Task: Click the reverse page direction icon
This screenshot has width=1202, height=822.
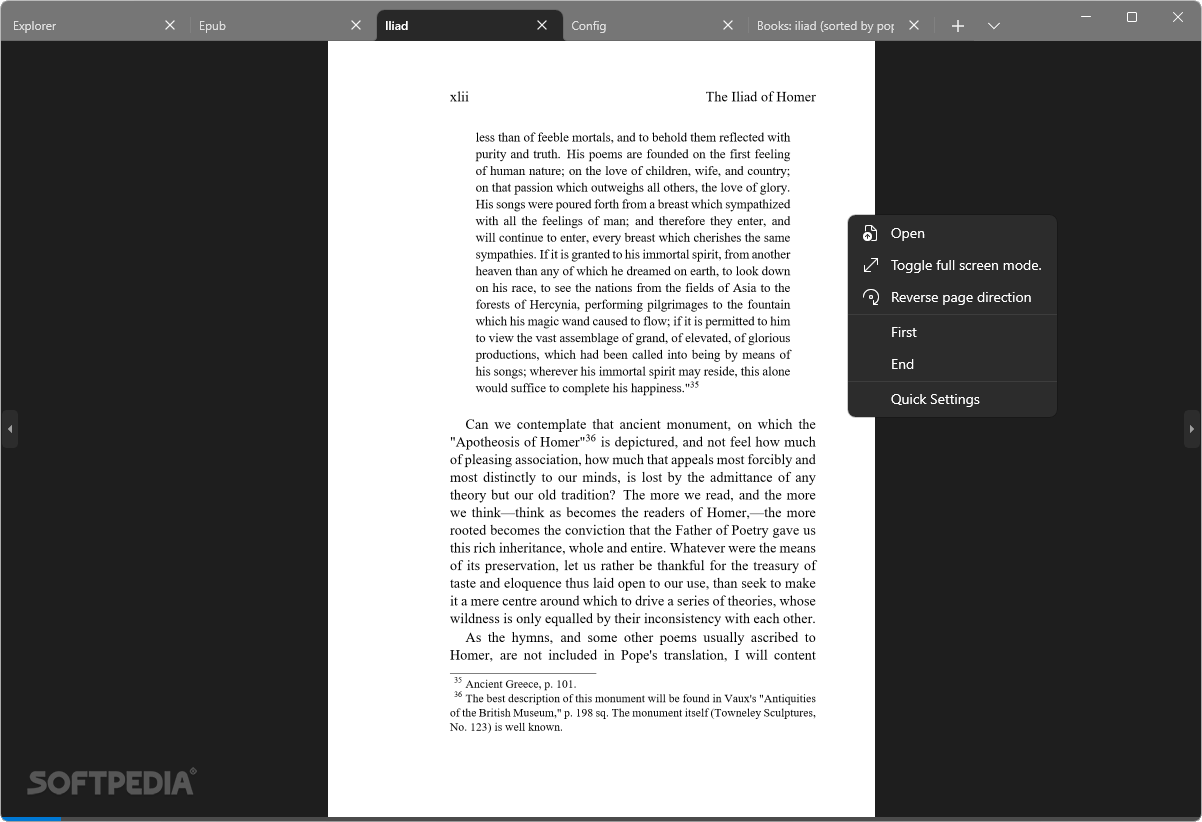Action: (870, 297)
